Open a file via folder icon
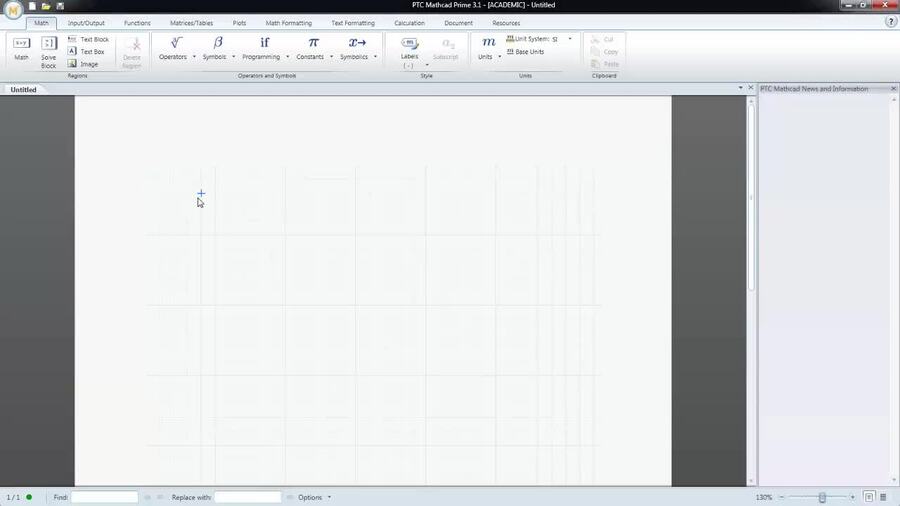The width and height of the screenshot is (900, 506). click(46, 6)
